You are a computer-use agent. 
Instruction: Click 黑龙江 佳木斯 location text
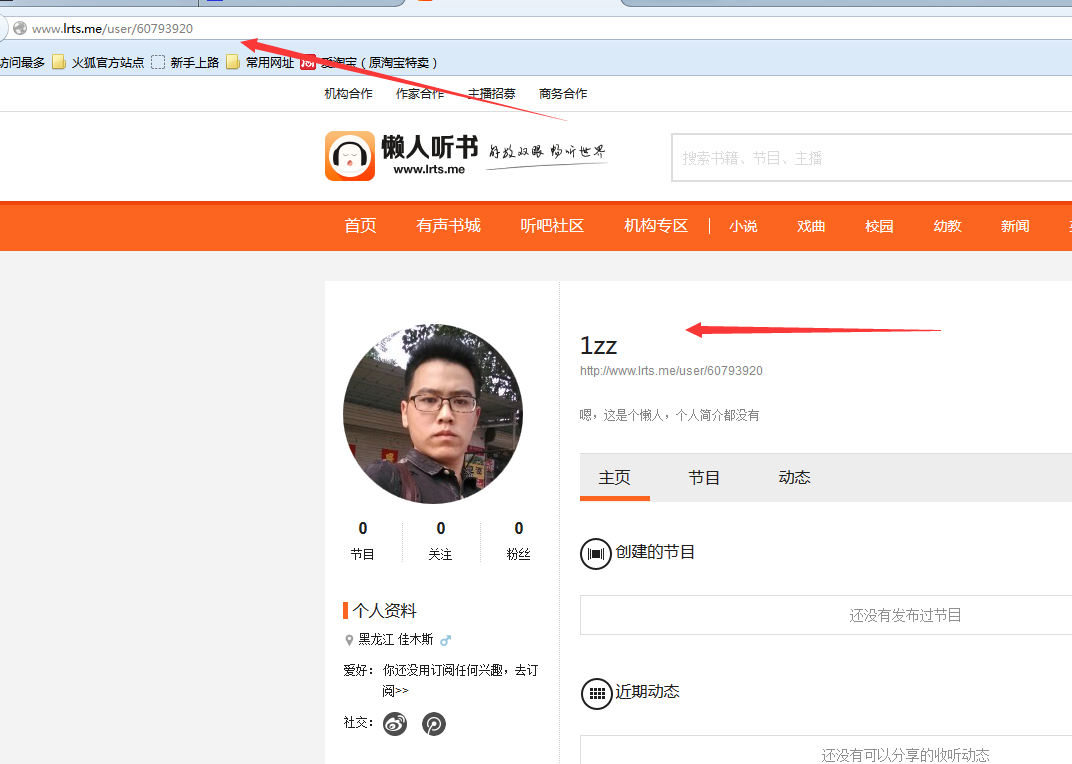pyautogui.click(x=396, y=640)
